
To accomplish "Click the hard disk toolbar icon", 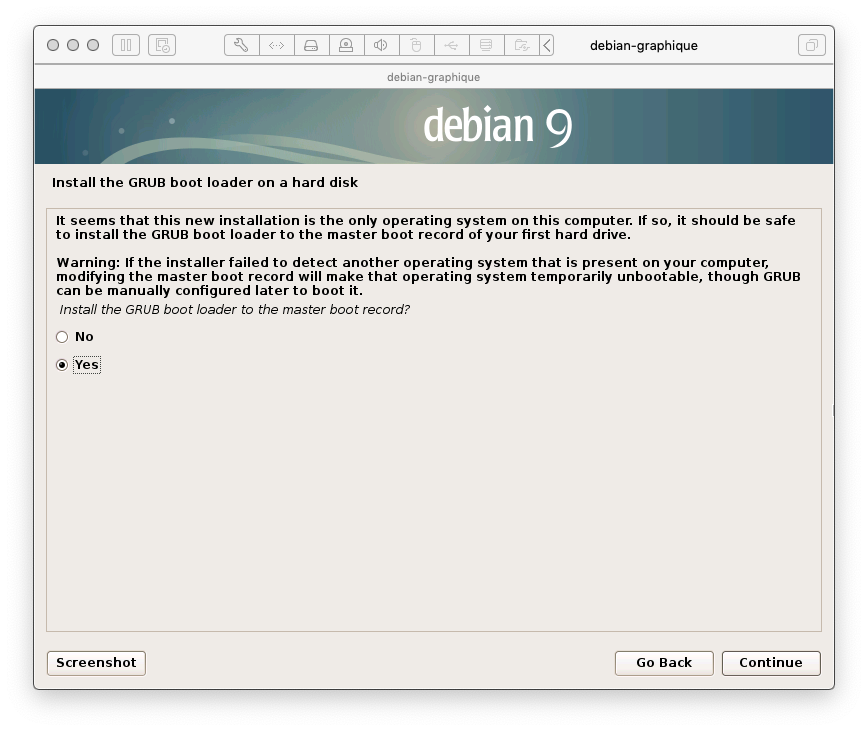I will point(312,45).
